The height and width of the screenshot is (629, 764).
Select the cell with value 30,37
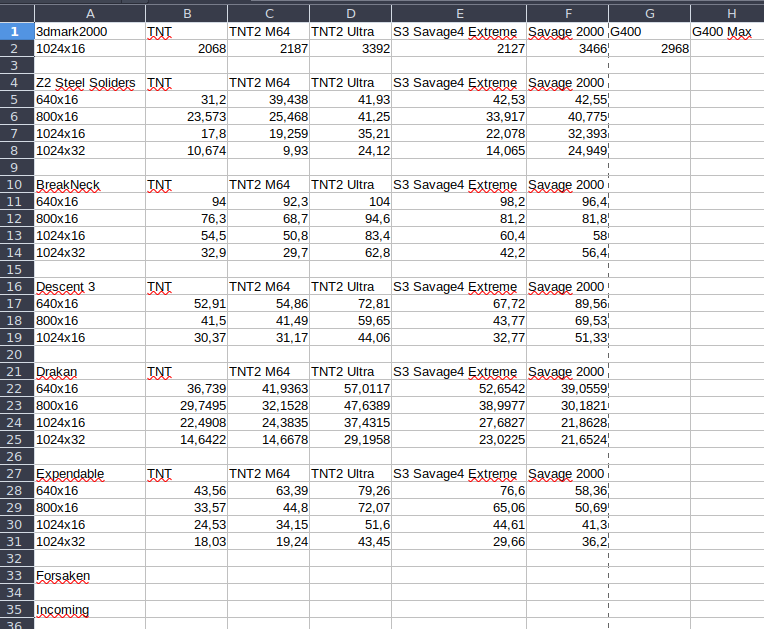point(187,338)
